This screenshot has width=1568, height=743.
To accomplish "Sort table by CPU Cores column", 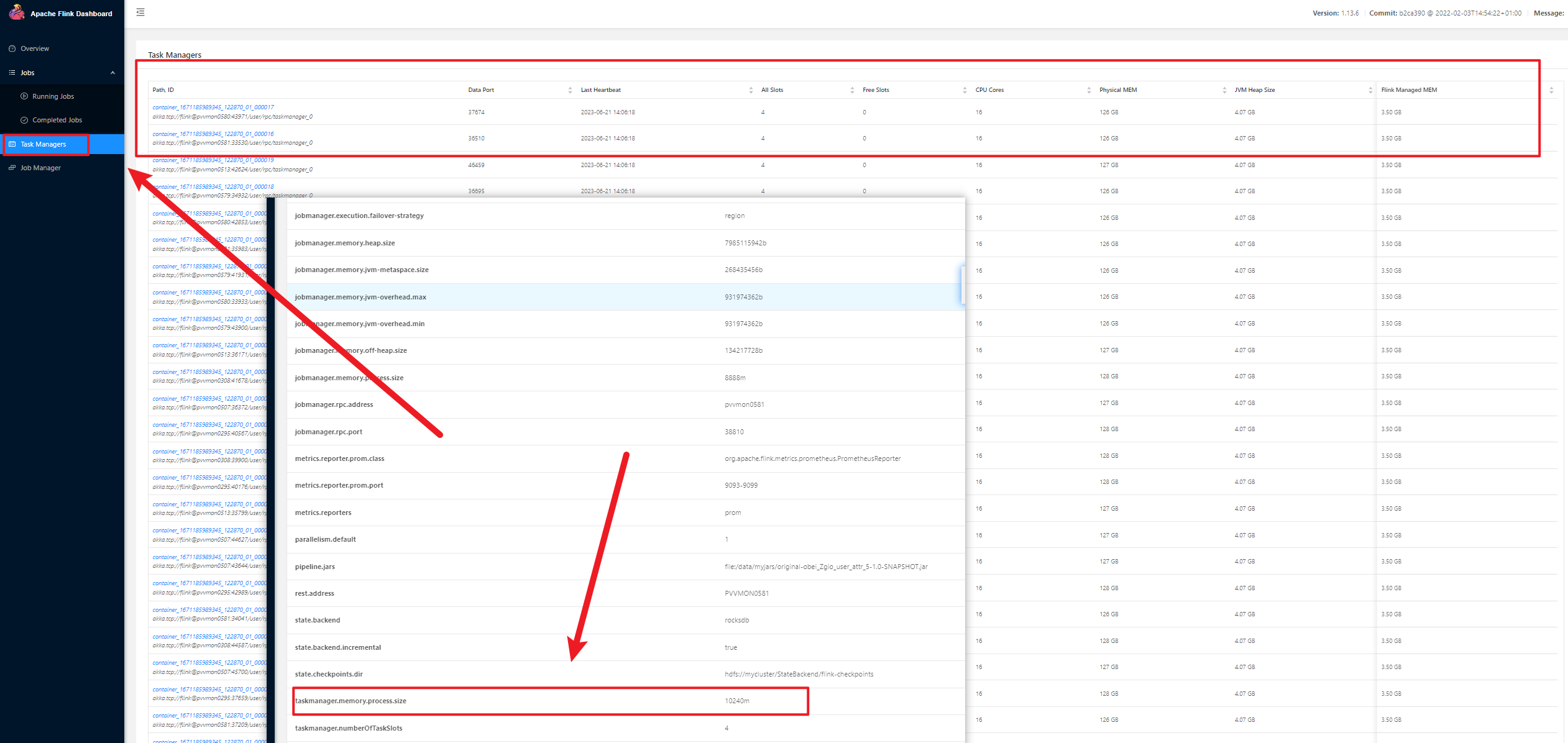I will click(1089, 90).
